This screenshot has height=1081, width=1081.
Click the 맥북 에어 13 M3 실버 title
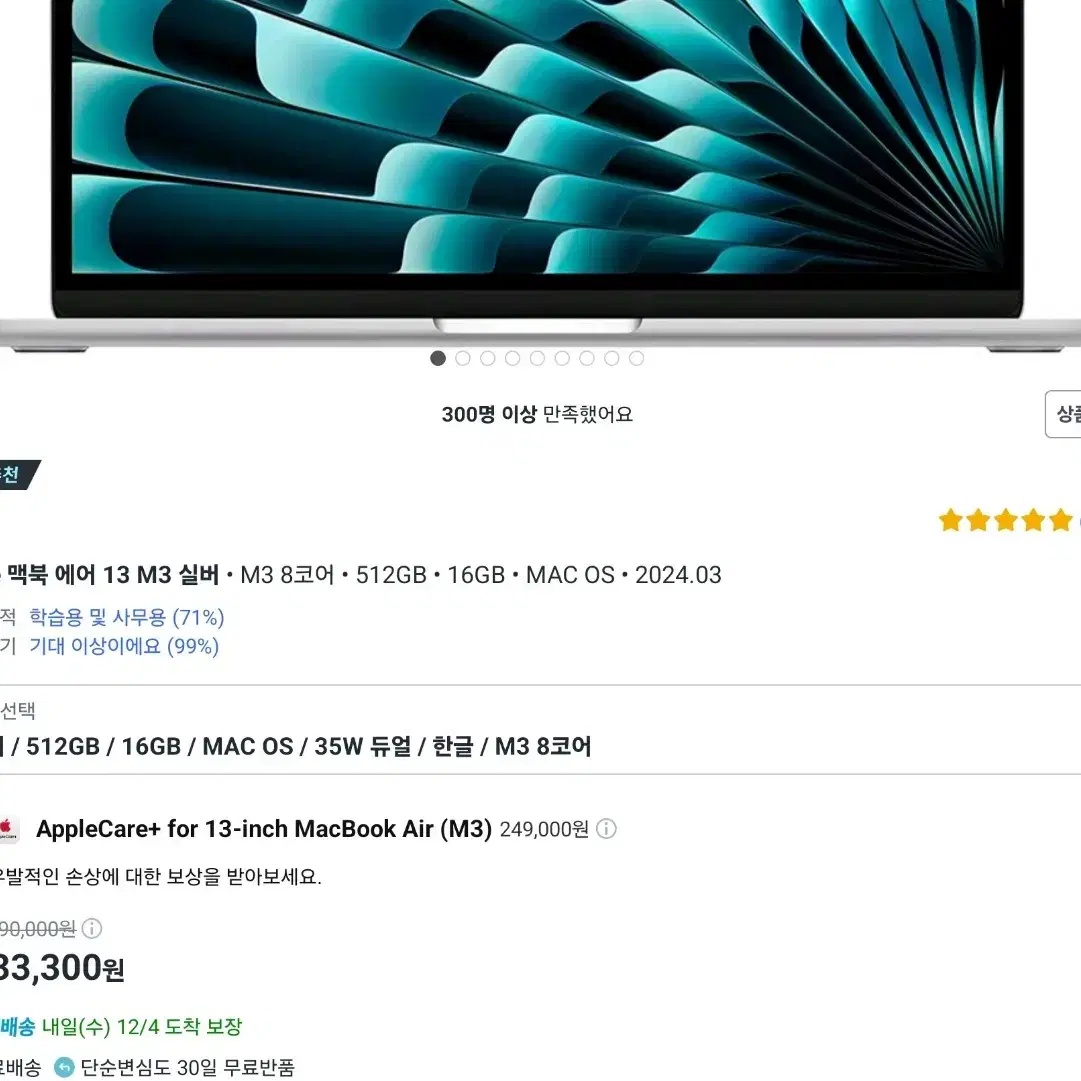112,574
